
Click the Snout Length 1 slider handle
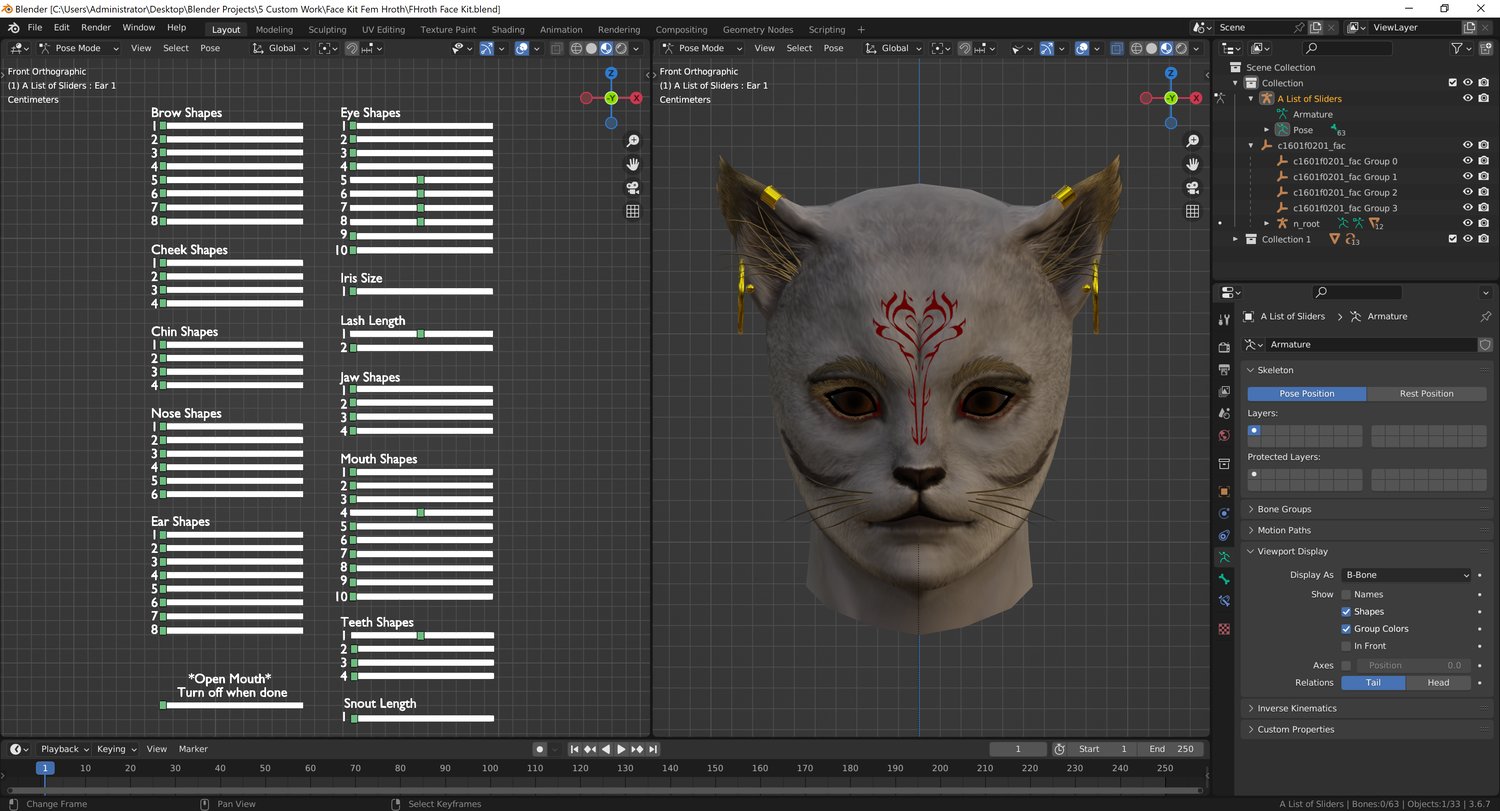coord(354,718)
